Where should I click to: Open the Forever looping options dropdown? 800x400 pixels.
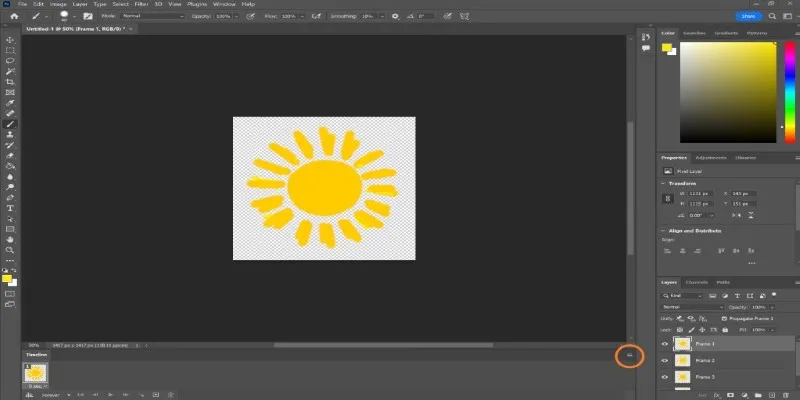[56, 395]
